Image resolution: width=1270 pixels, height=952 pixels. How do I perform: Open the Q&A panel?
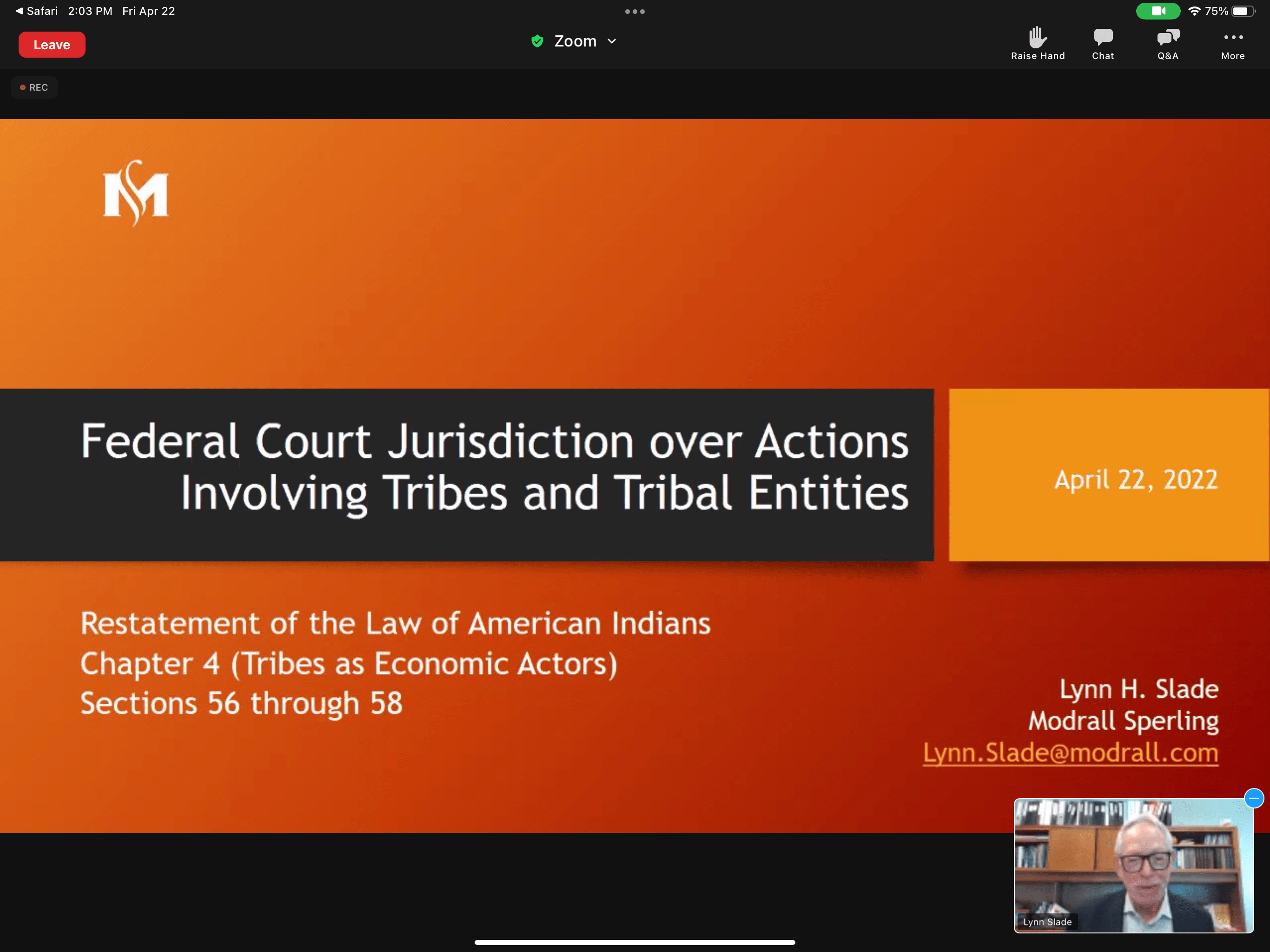point(1167,38)
